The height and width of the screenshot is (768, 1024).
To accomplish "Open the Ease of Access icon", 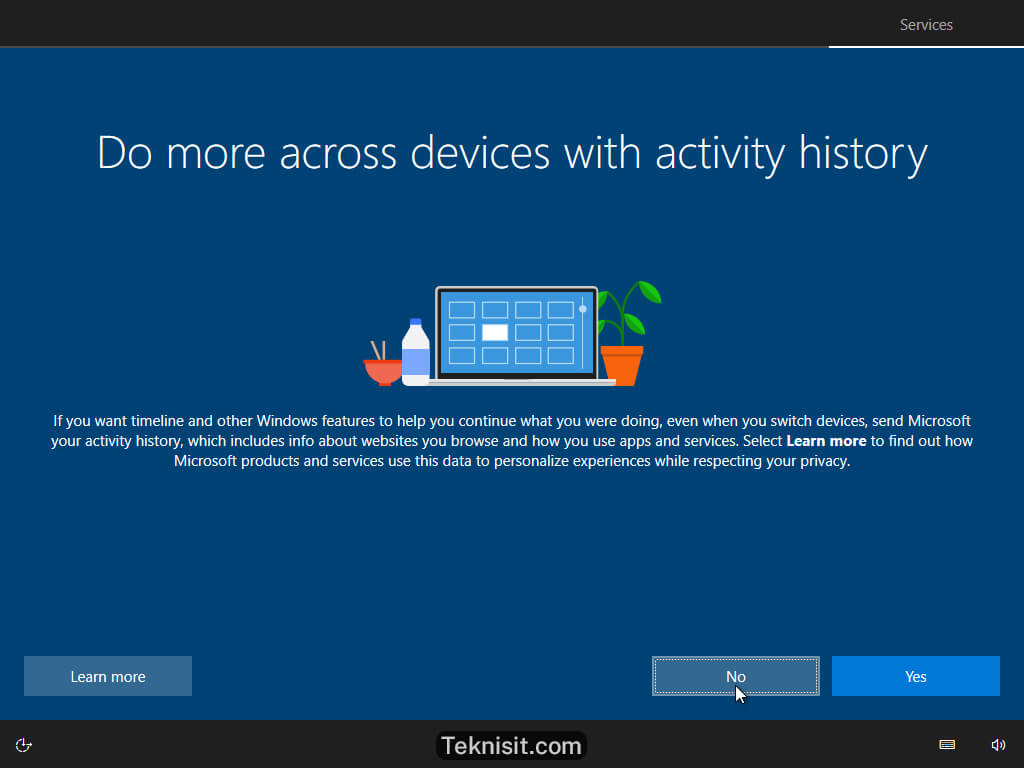I will click(x=24, y=745).
